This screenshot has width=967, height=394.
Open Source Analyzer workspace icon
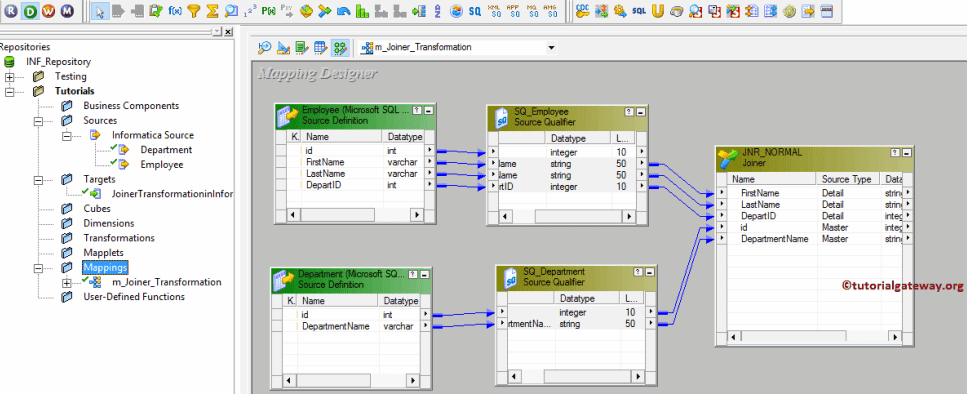coord(265,47)
